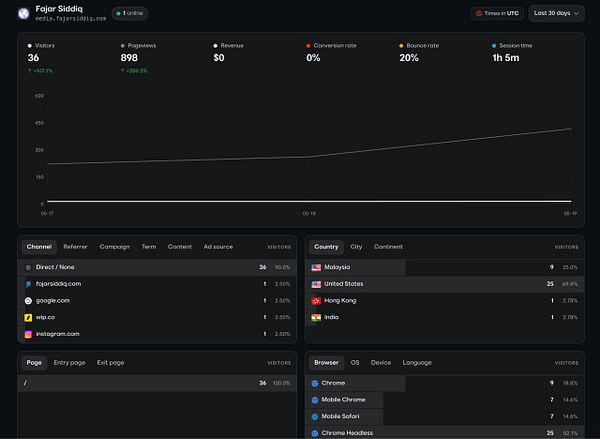
Task: Switch to the Ad source tab
Action: 218,247
